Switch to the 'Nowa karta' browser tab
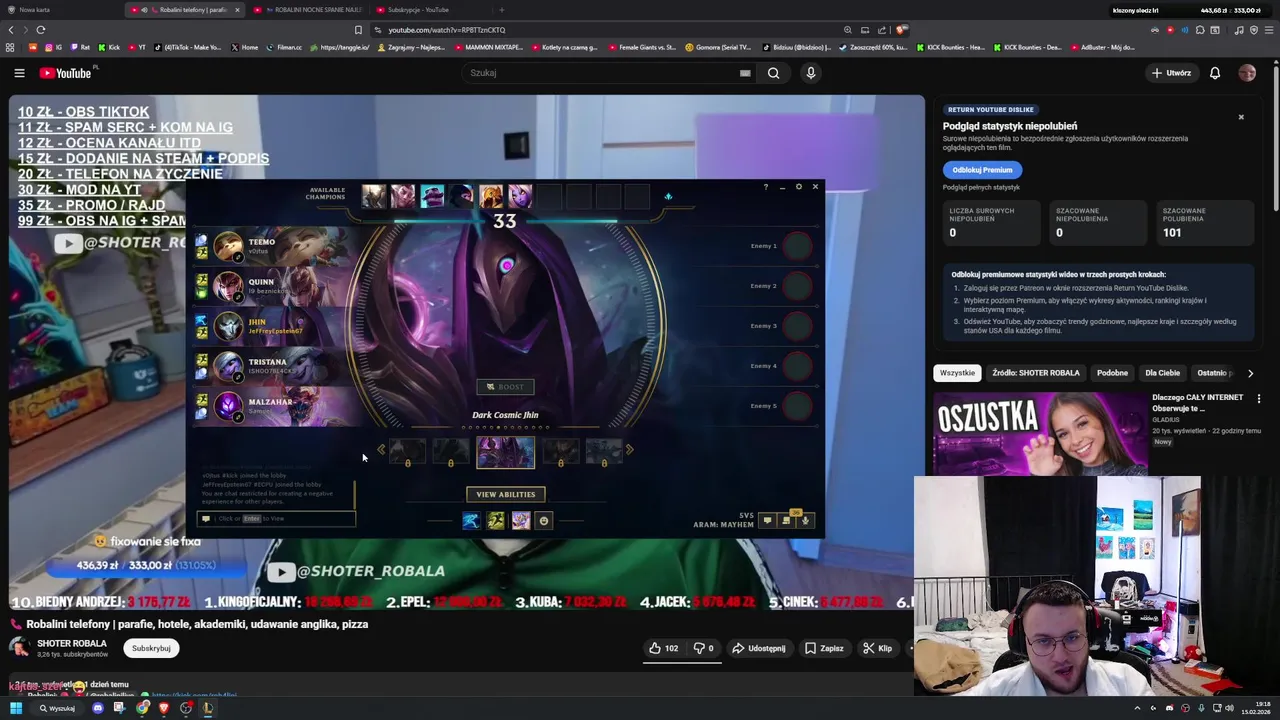The width and height of the screenshot is (1280, 720). point(62,10)
